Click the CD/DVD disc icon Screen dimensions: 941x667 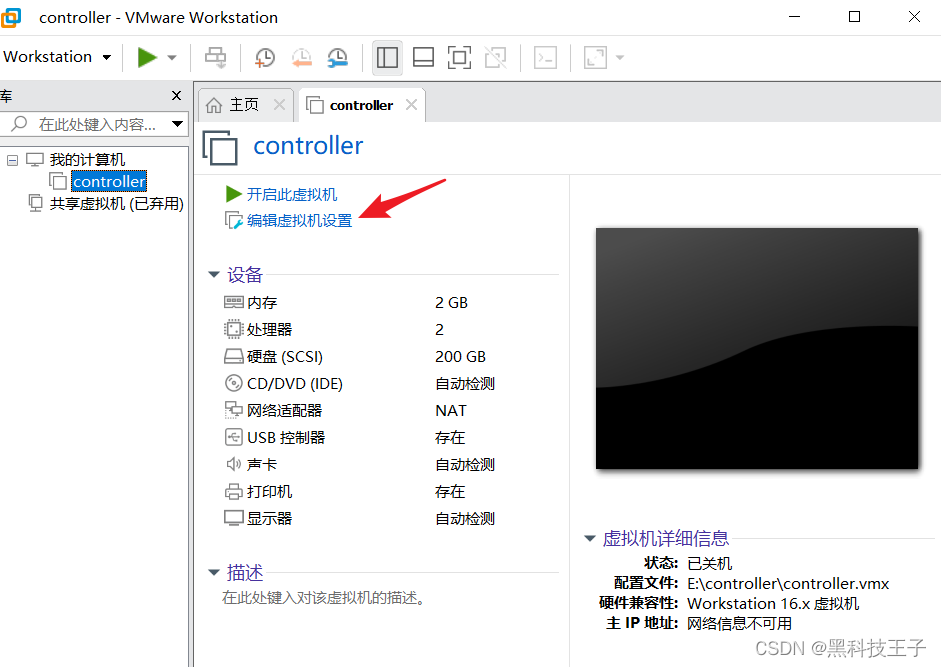click(233, 383)
